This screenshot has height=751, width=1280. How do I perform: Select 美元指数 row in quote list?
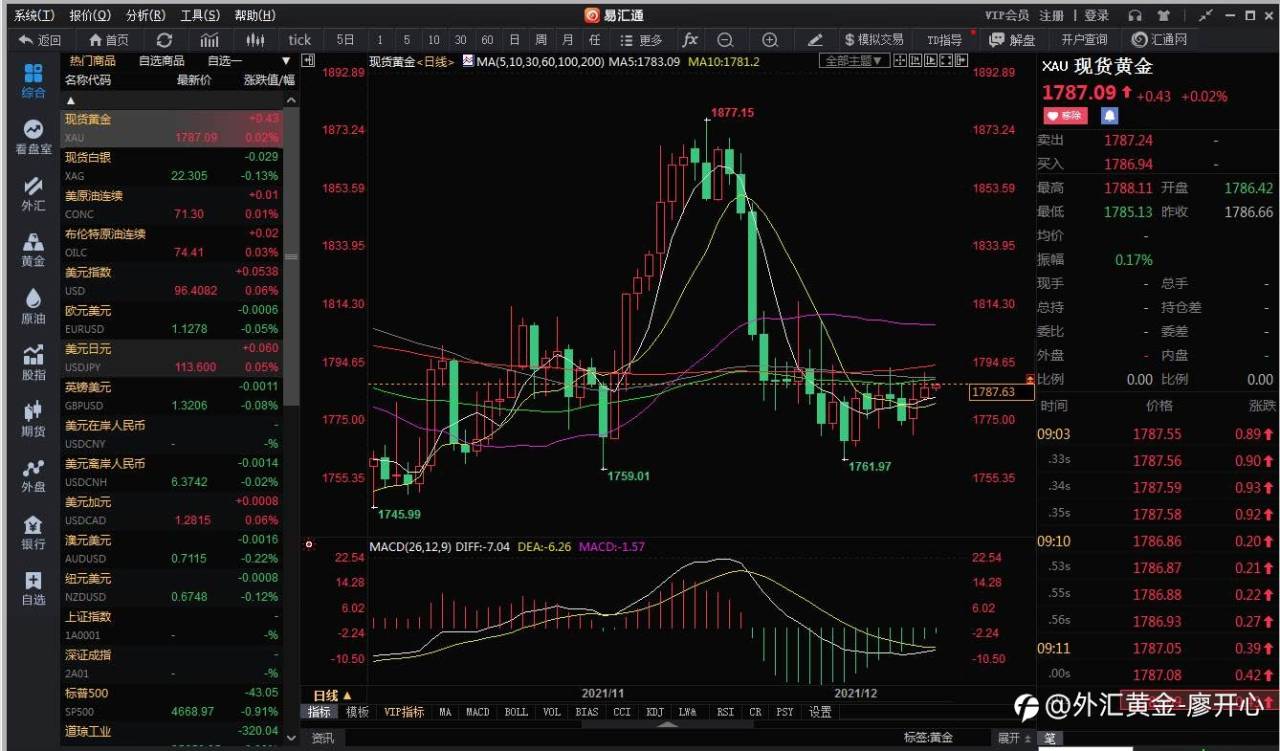click(x=172, y=281)
